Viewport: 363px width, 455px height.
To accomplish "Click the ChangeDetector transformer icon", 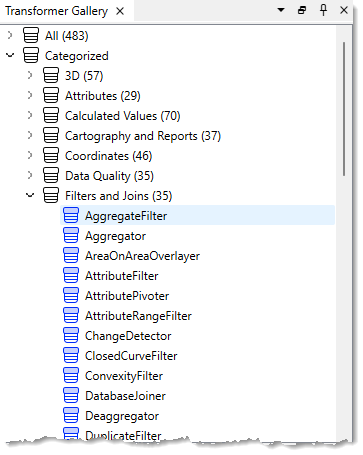I will tap(71, 335).
